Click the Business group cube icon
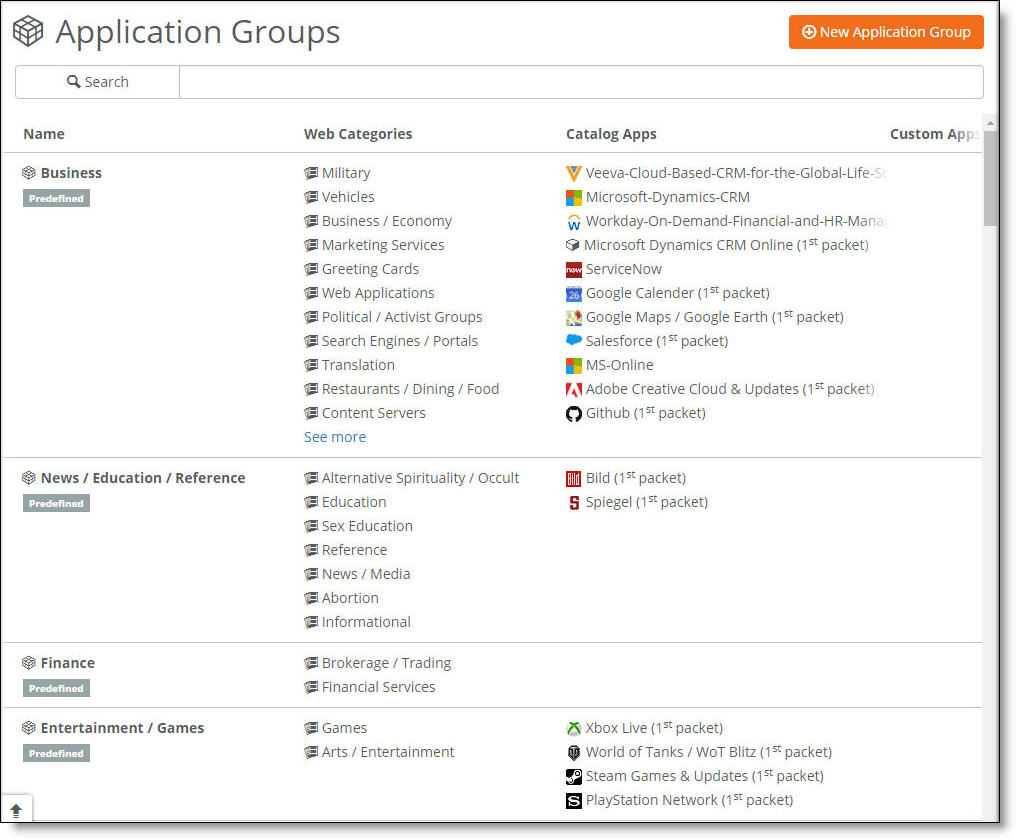Viewport: 1016px width, 839px height. [29, 173]
